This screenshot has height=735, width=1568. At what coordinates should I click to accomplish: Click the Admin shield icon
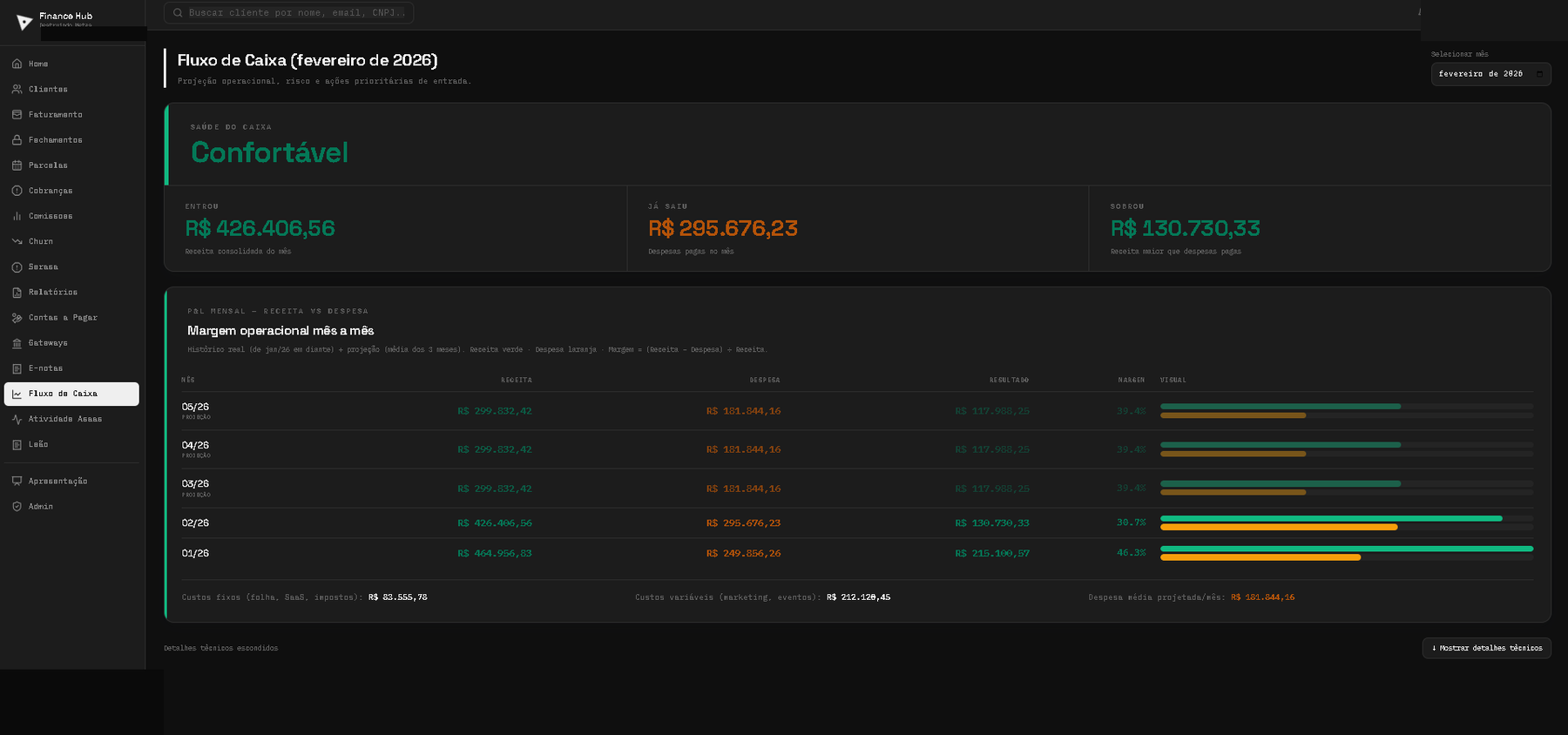point(17,506)
